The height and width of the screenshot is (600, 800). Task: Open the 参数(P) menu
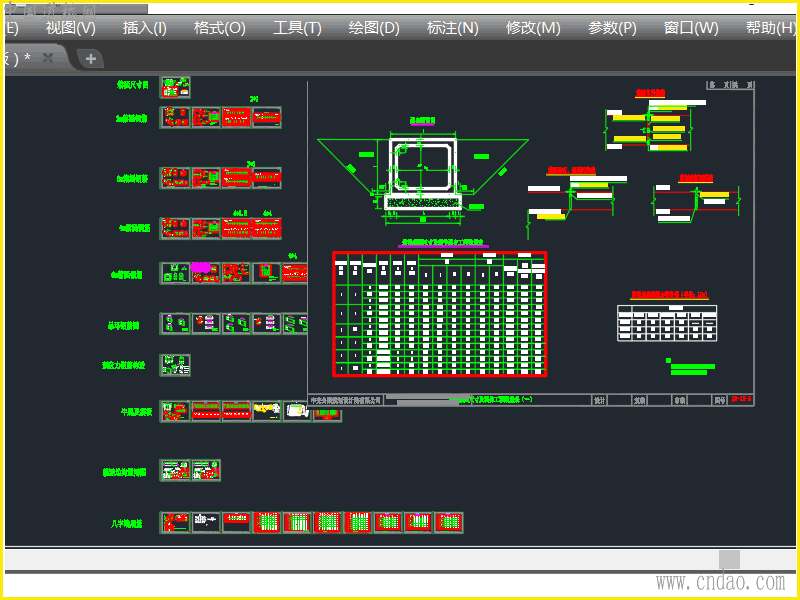tap(612, 27)
